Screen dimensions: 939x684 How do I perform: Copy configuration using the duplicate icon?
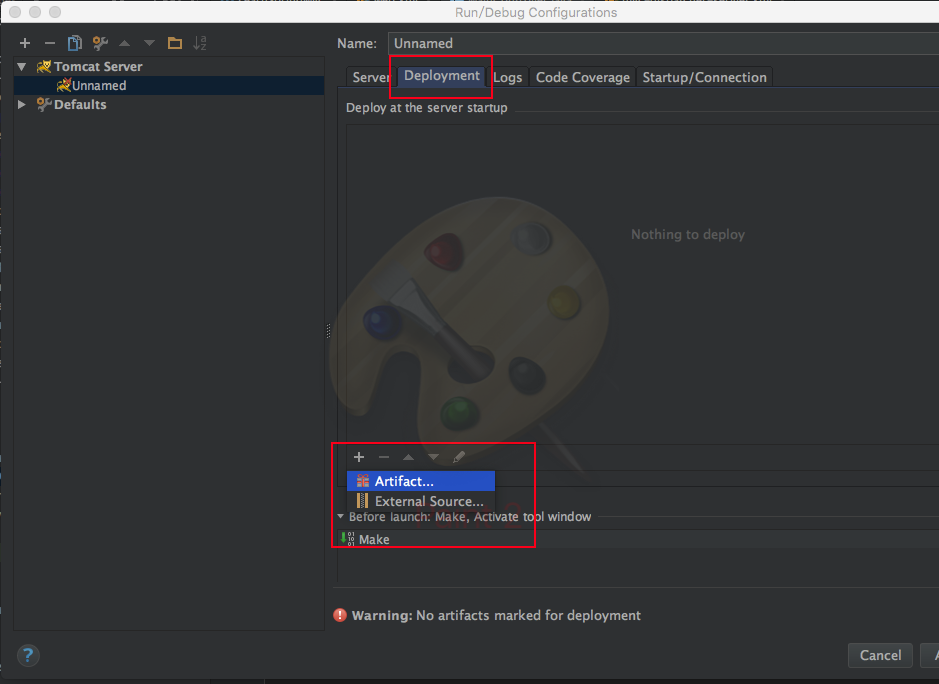(75, 43)
